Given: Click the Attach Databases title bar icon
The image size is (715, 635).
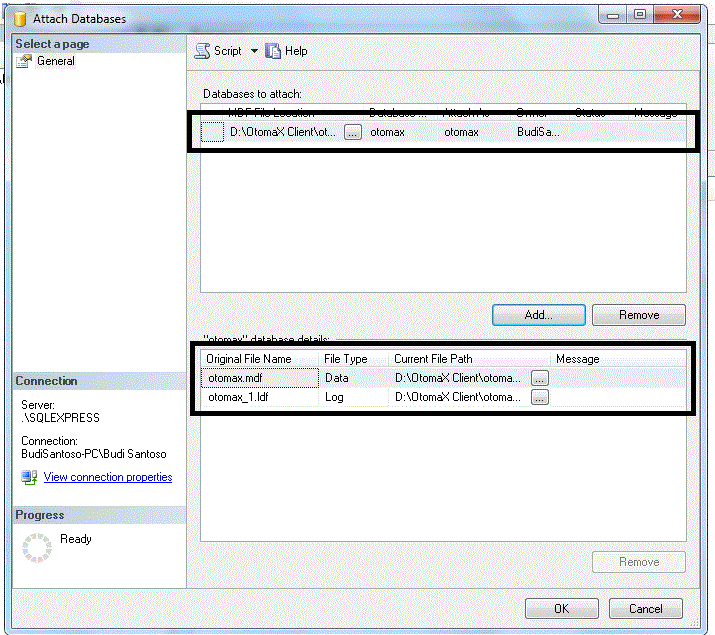Looking at the screenshot, I should point(18,19).
